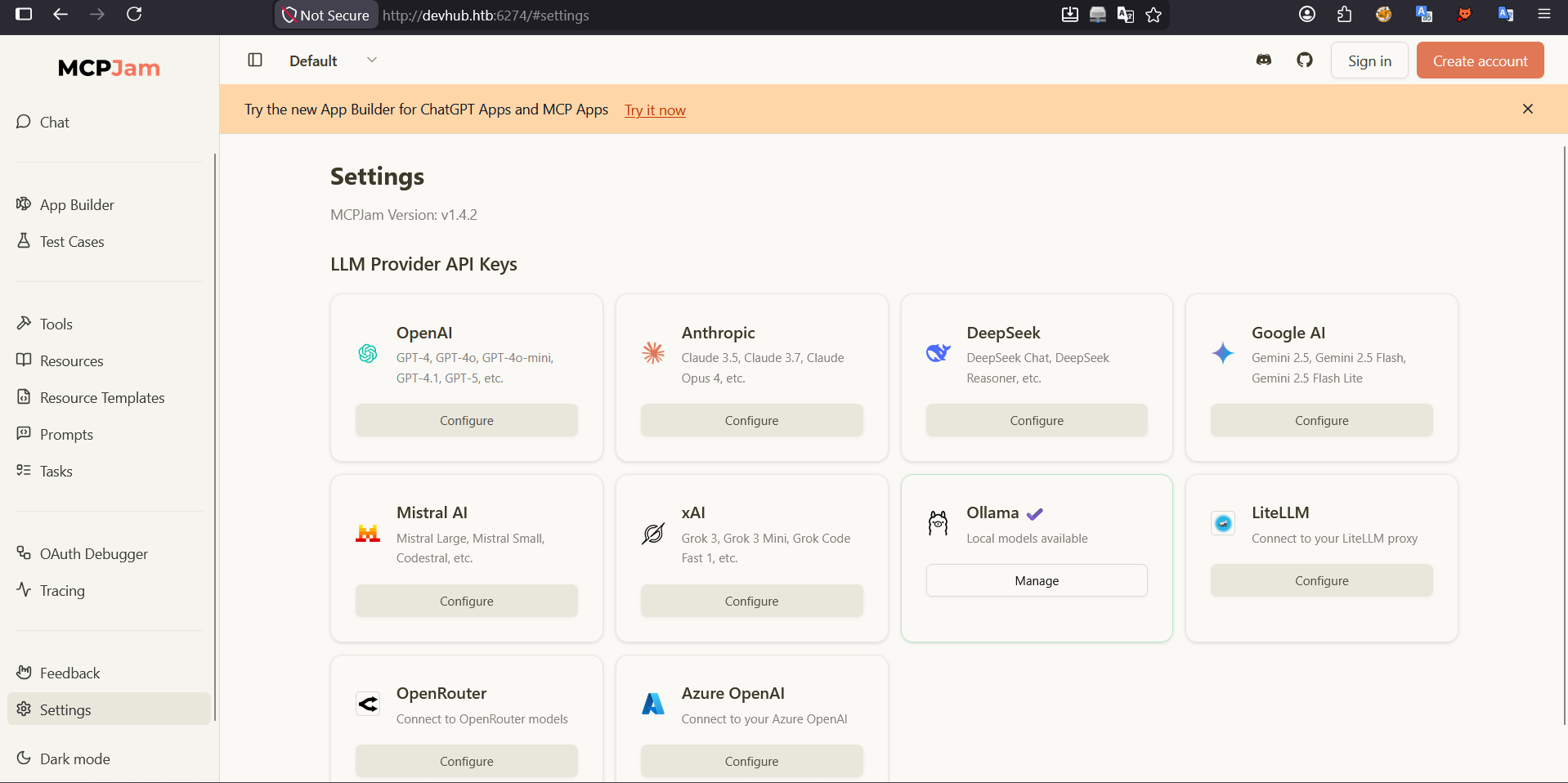Viewport: 1568px width, 783px height.
Task: Open the browser translate page icon
Action: tap(1126, 15)
